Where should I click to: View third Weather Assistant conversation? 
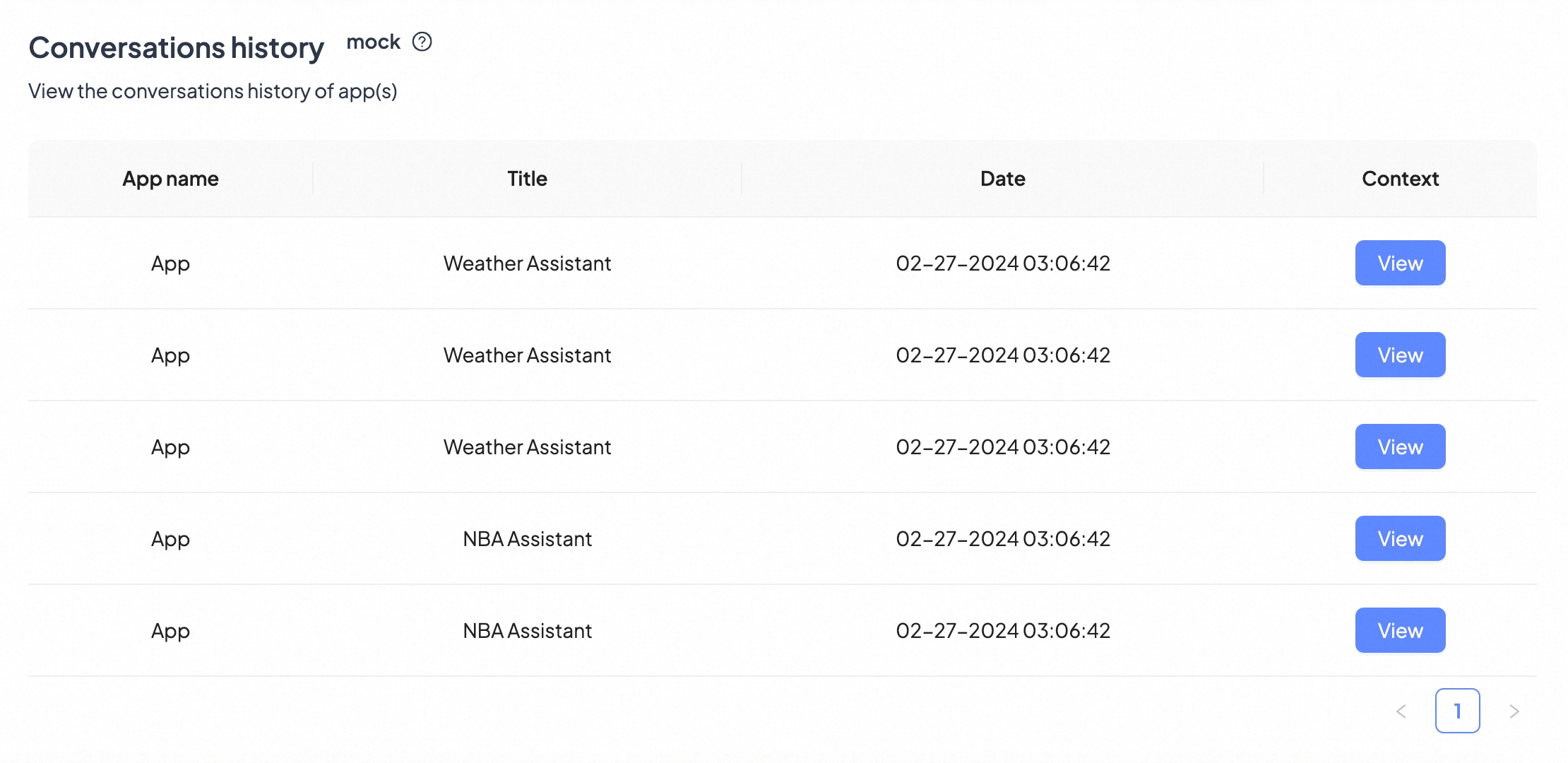(x=1399, y=446)
